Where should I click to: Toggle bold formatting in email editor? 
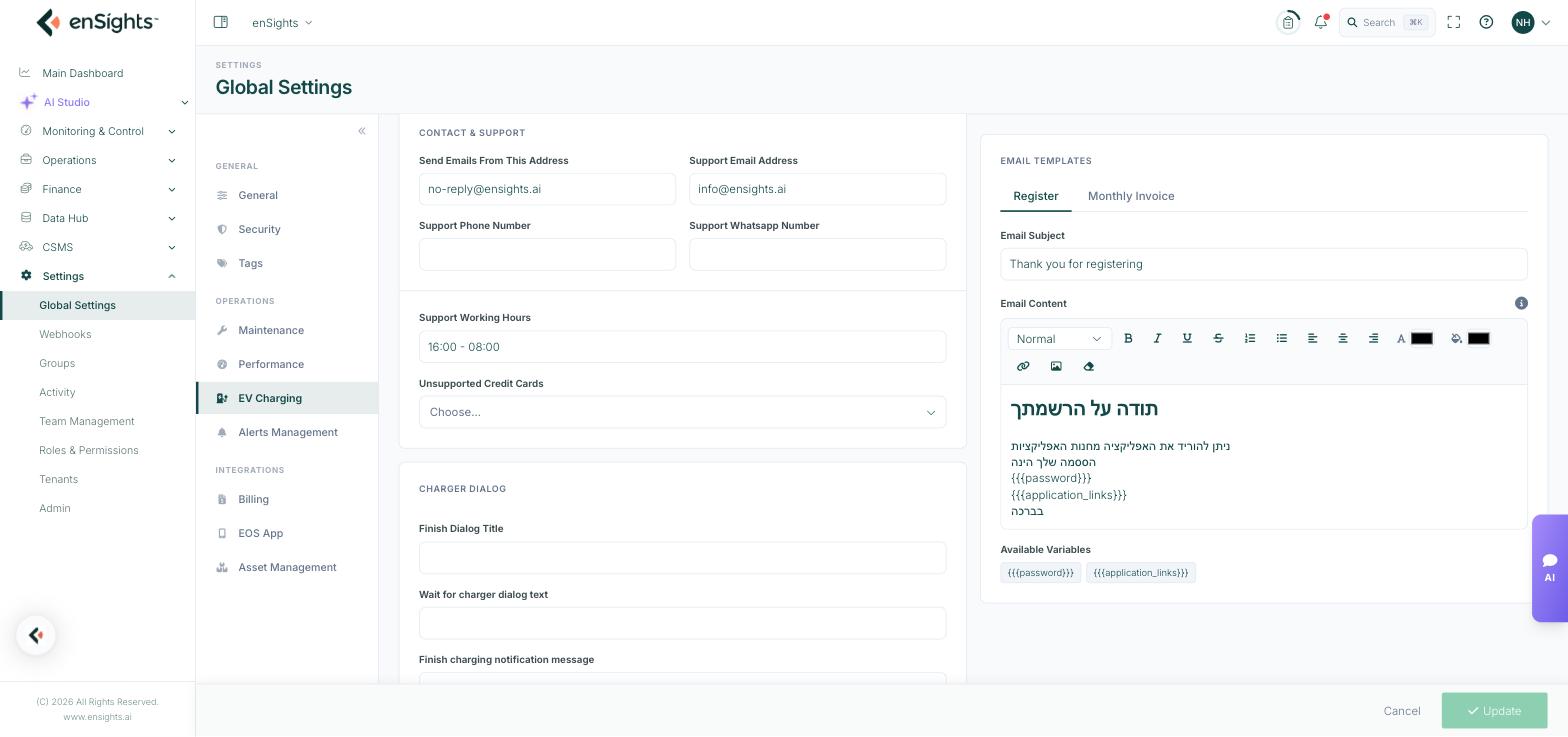1128,339
